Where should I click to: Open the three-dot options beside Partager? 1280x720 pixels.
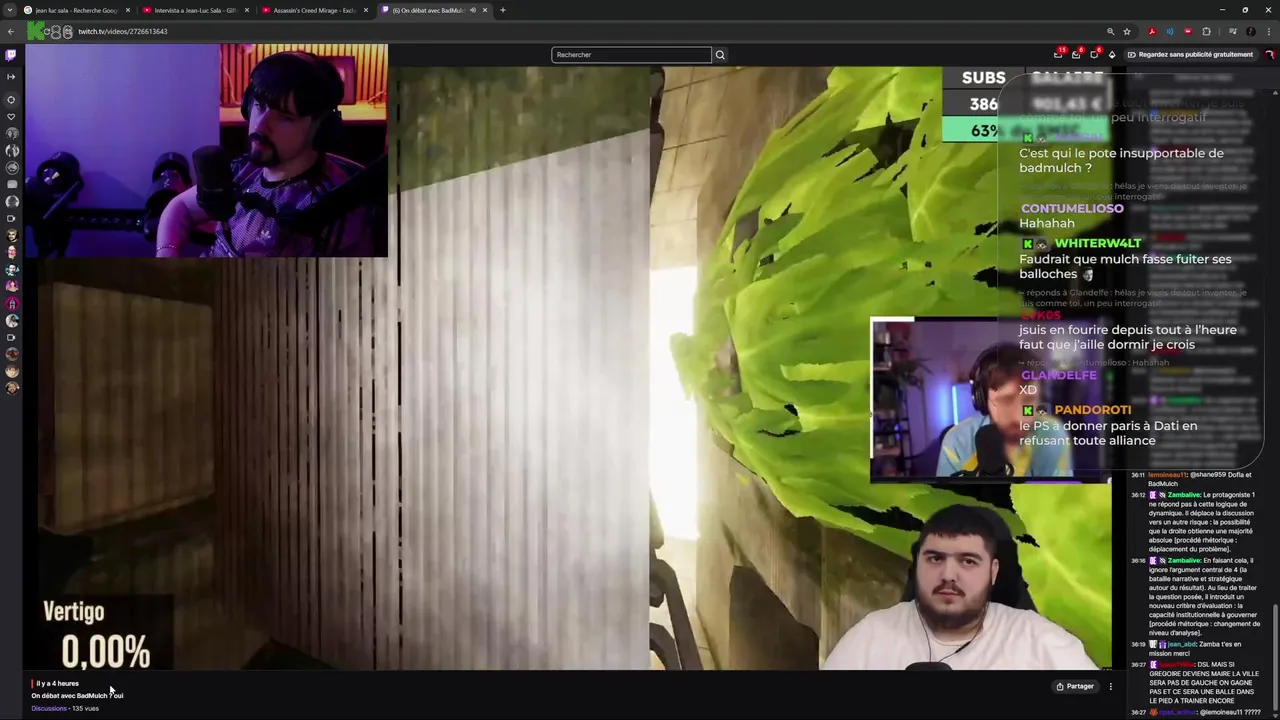[1110, 686]
